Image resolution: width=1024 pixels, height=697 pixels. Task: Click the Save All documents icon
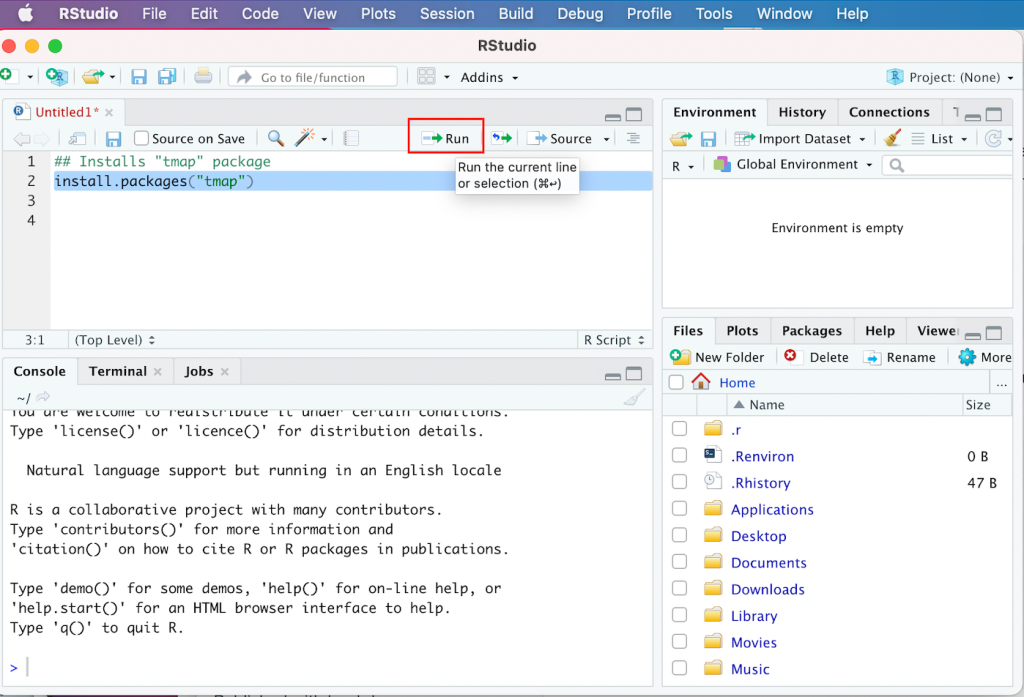click(x=167, y=77)
